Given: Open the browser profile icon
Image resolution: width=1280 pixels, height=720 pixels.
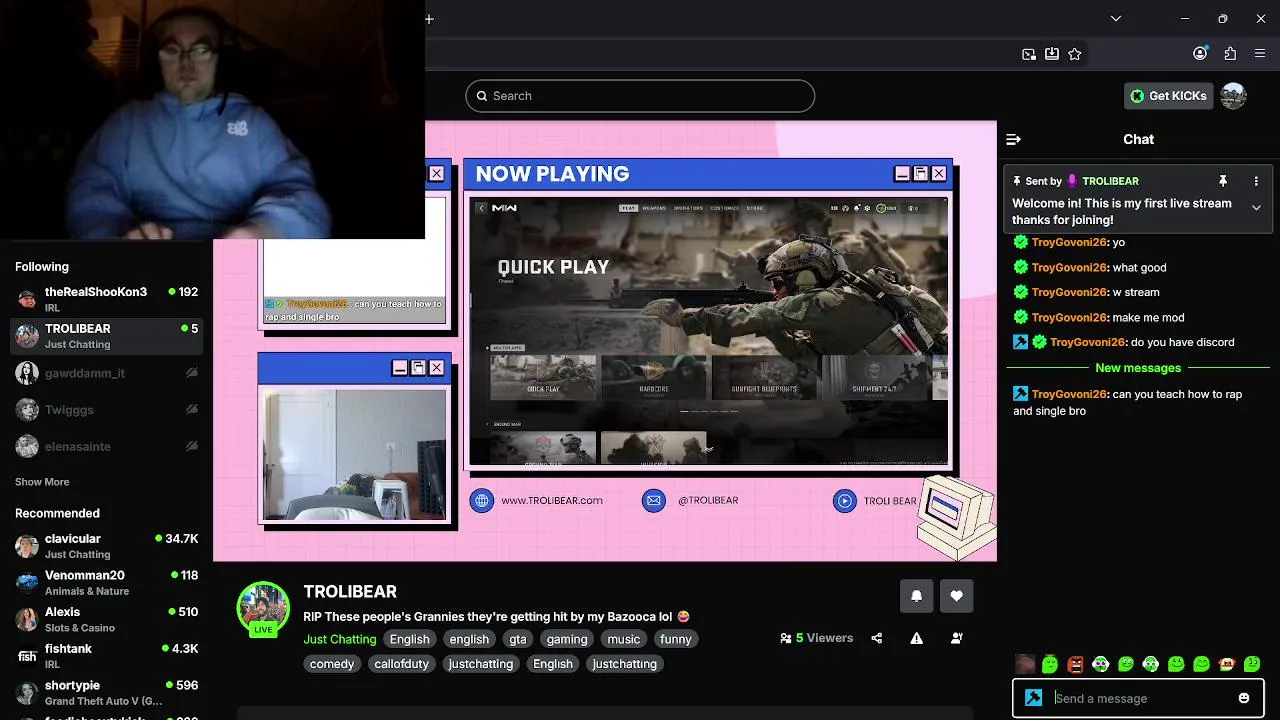Looking at the screenshot, I should [x=1200, y=54].
